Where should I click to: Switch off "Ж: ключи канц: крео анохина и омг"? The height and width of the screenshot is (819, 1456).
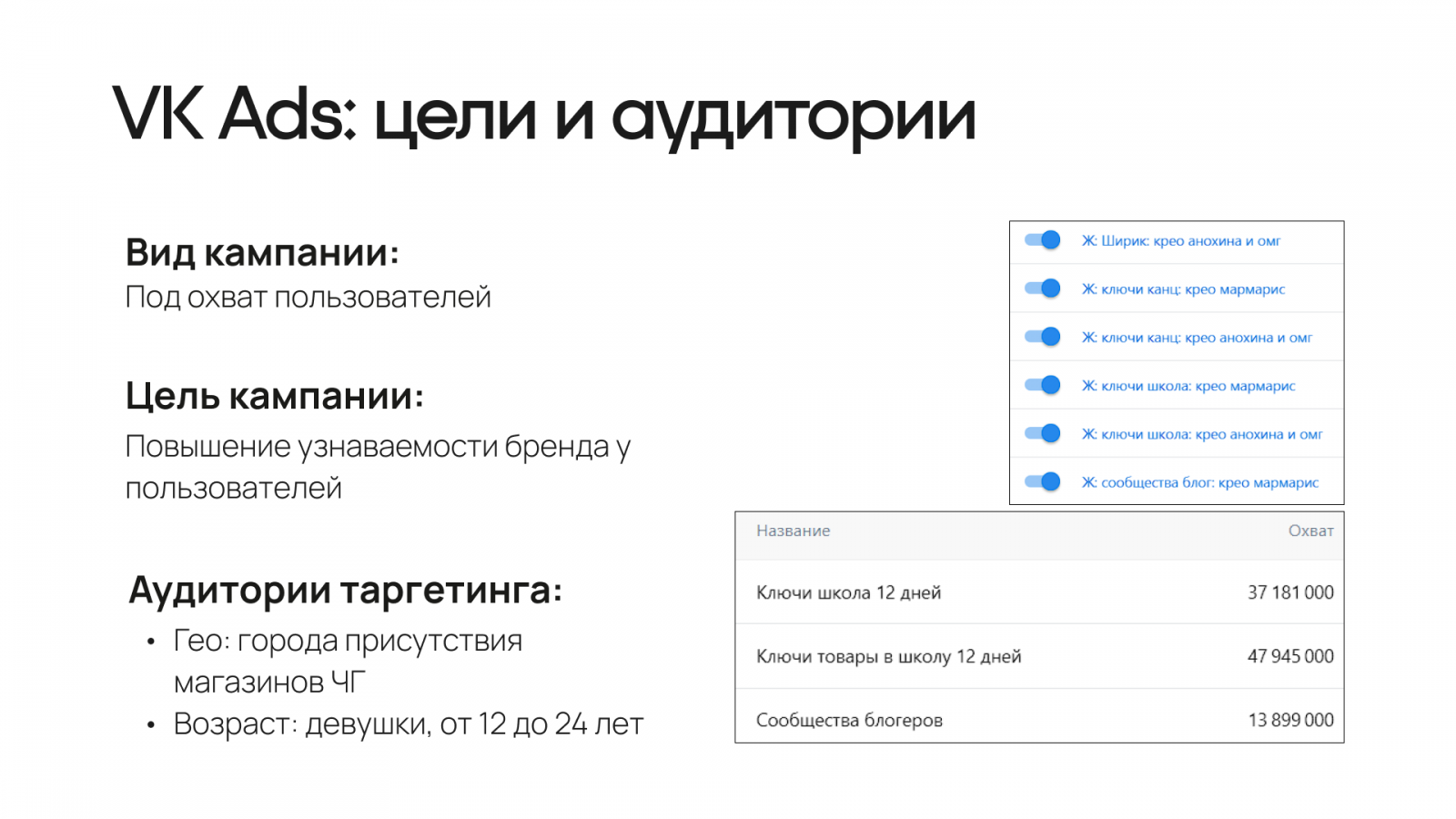pos(1043,337)
